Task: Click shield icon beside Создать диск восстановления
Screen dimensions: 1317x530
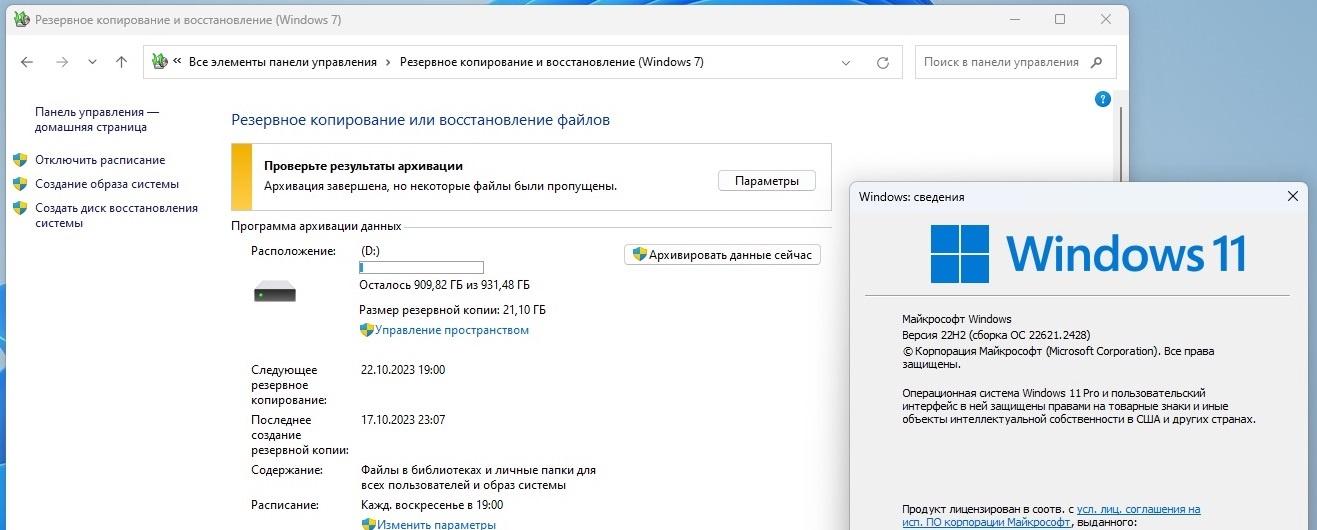Action: coord(20,208)
